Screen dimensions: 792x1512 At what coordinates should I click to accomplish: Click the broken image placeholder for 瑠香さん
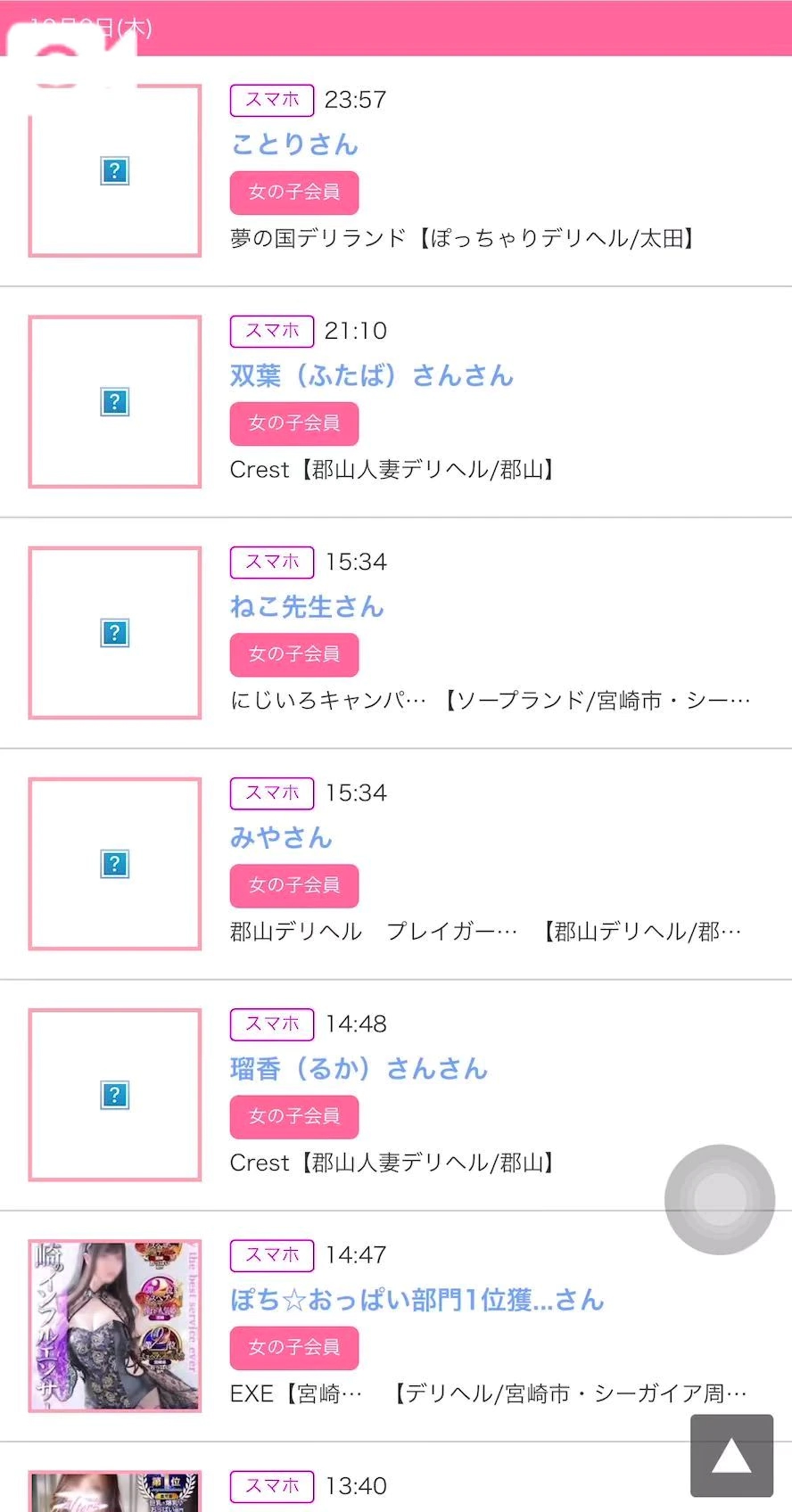pyautogui.click(x=115, y=1095)
